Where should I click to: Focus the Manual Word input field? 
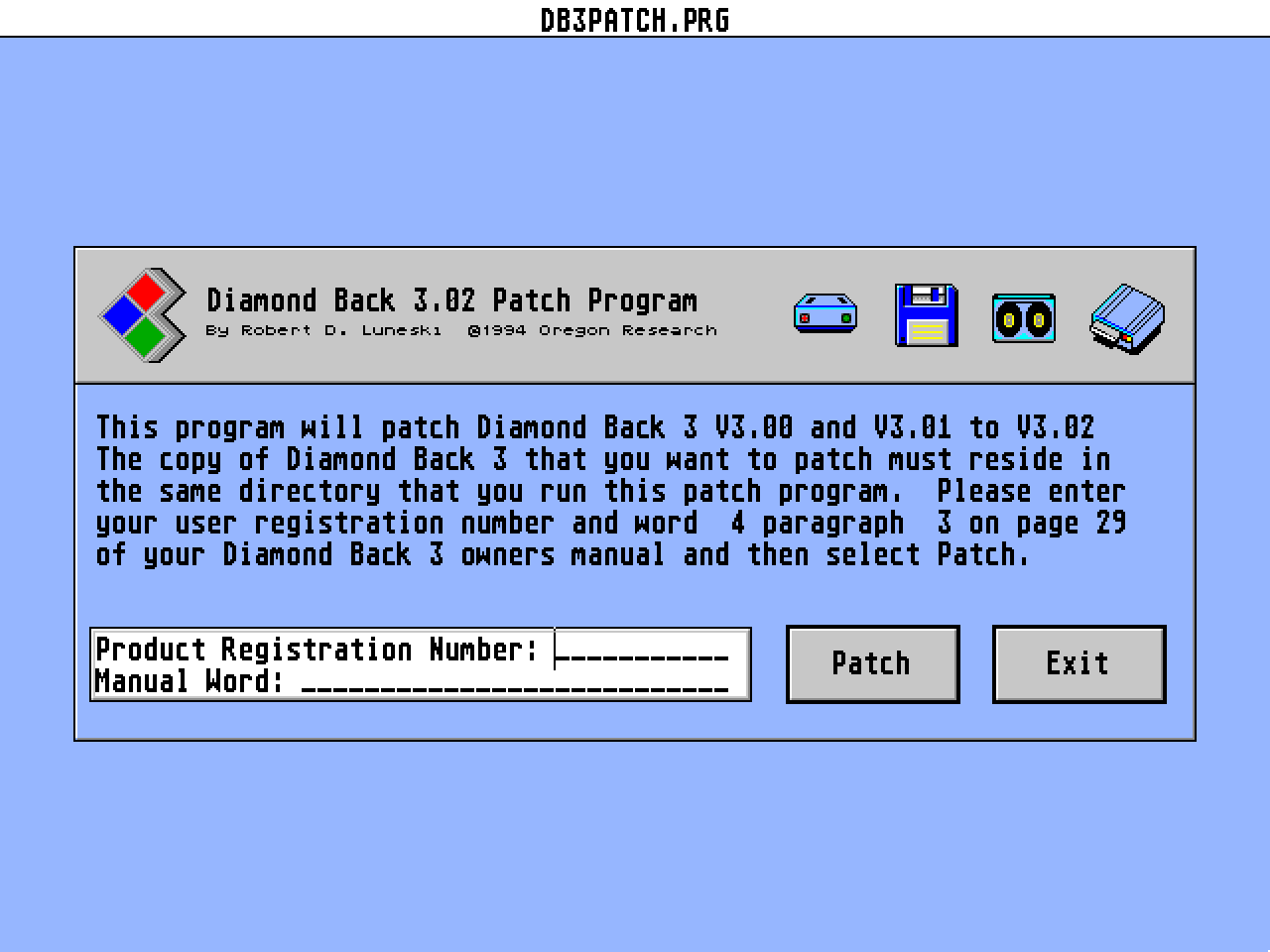pyautogui.click(x=515, y=681)
